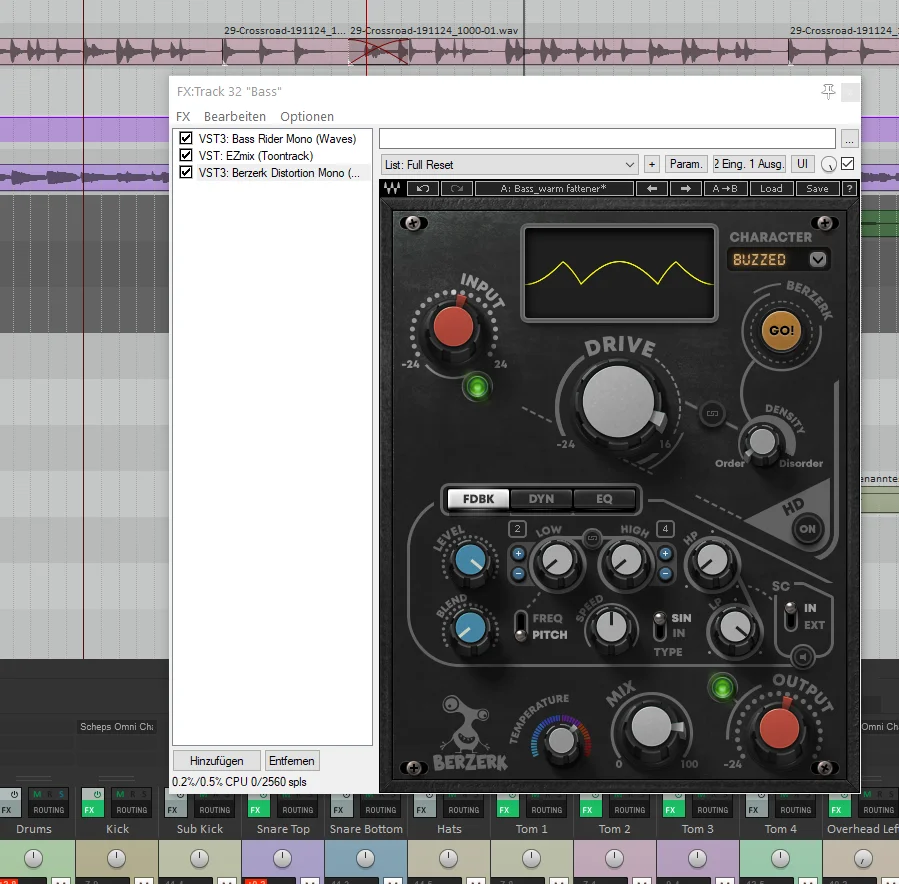Click the sidechain monitor speaker icon

click(x=802, y=657)
